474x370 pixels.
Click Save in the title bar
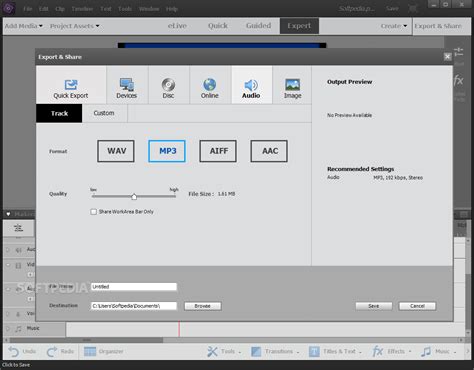[x=392, y=8]
